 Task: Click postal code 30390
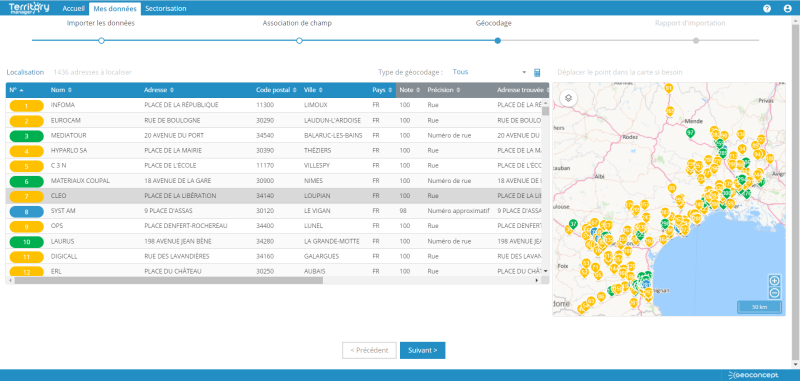pyautogui.click(x=264, y=150)
